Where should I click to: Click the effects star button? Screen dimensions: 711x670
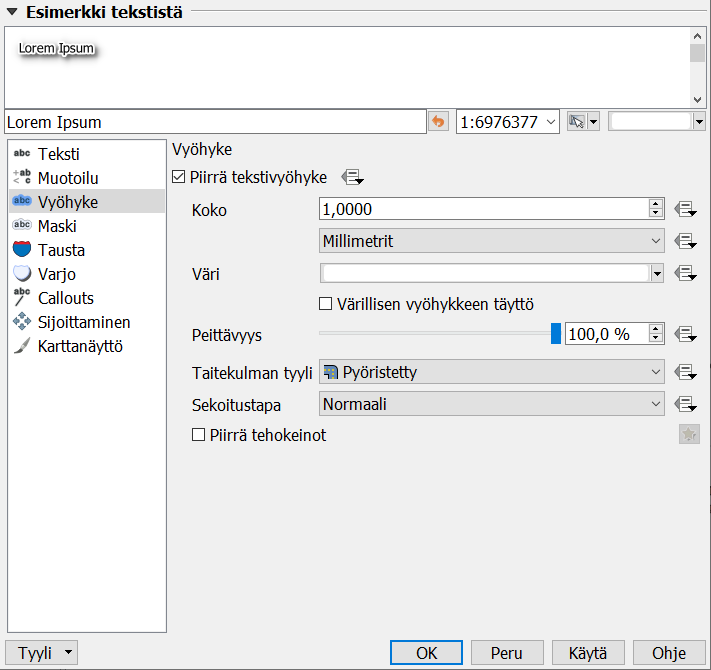point(689,434)
